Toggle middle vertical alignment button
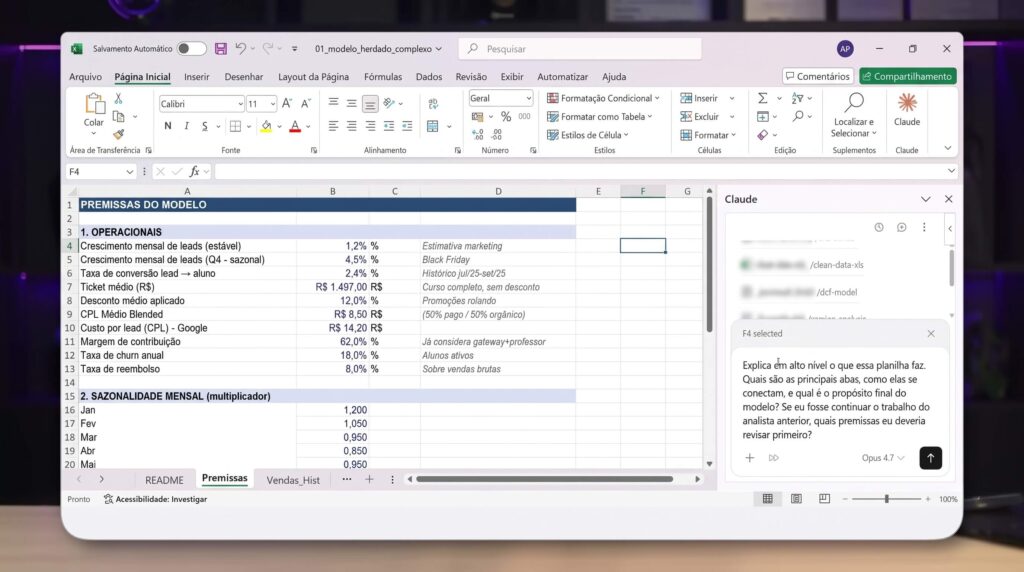This screenshot has width=1024, height=572. tap(351, 103)
